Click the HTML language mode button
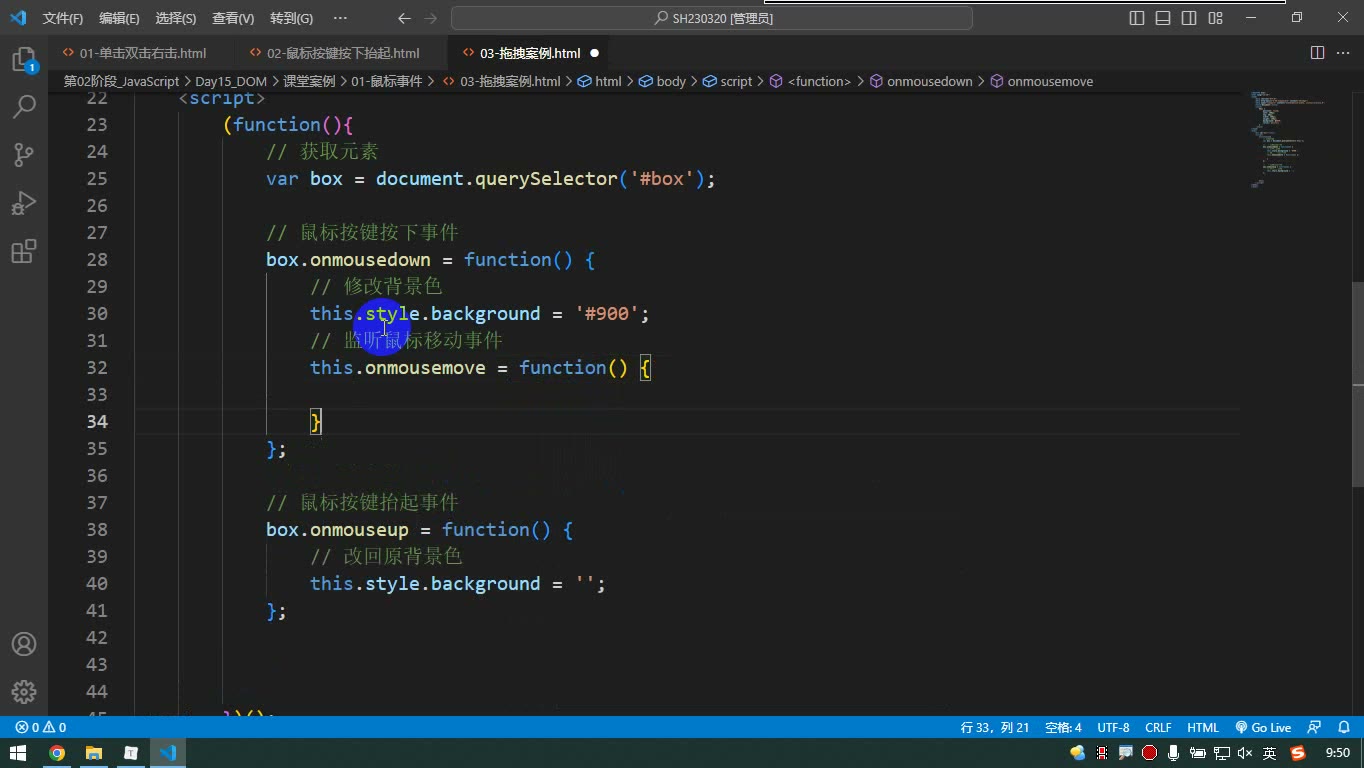Viewport: 1364px width, 768px height. (x=1203, y=727)
